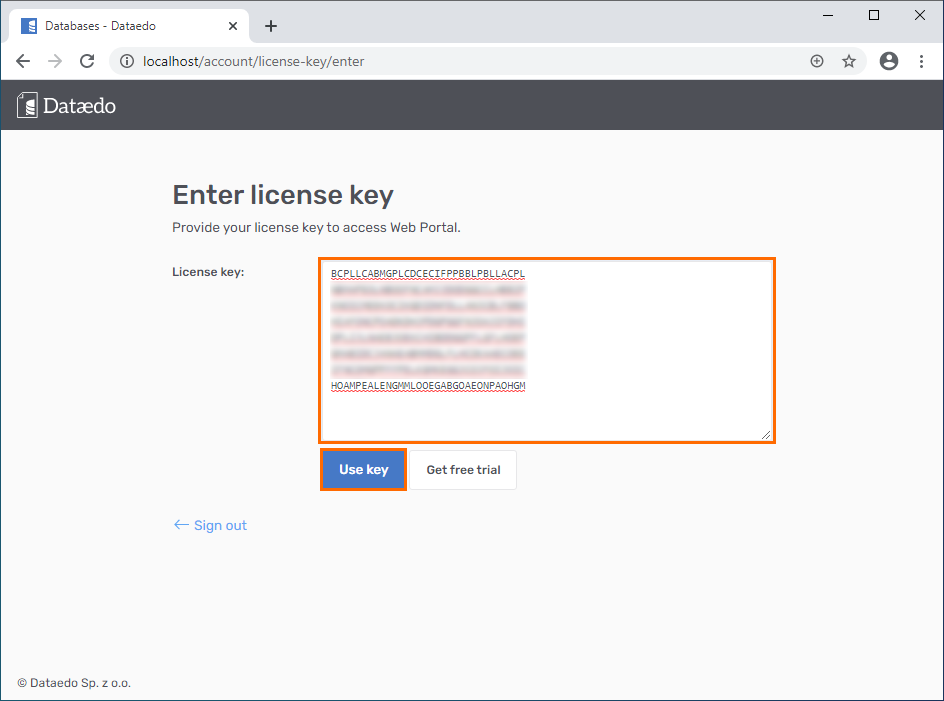Focus the License key text area
944x701 pixels.
[546, 410]
